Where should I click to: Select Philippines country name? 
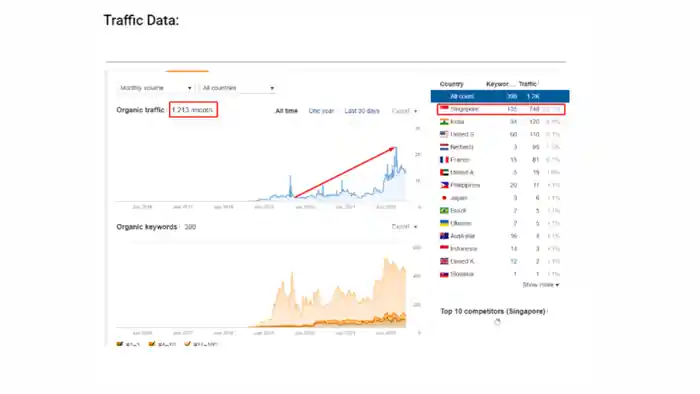pos(465,185)
